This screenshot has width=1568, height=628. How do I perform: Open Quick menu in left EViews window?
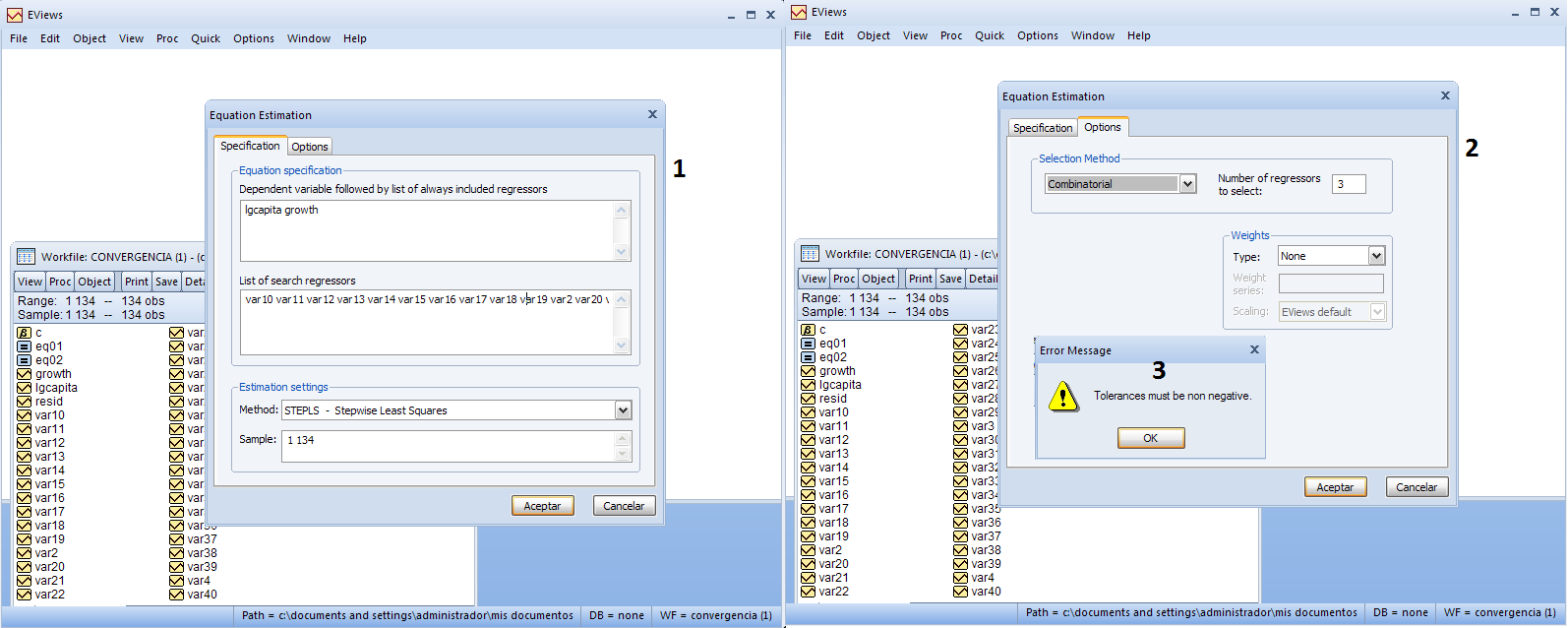click(x=206, y=38)
